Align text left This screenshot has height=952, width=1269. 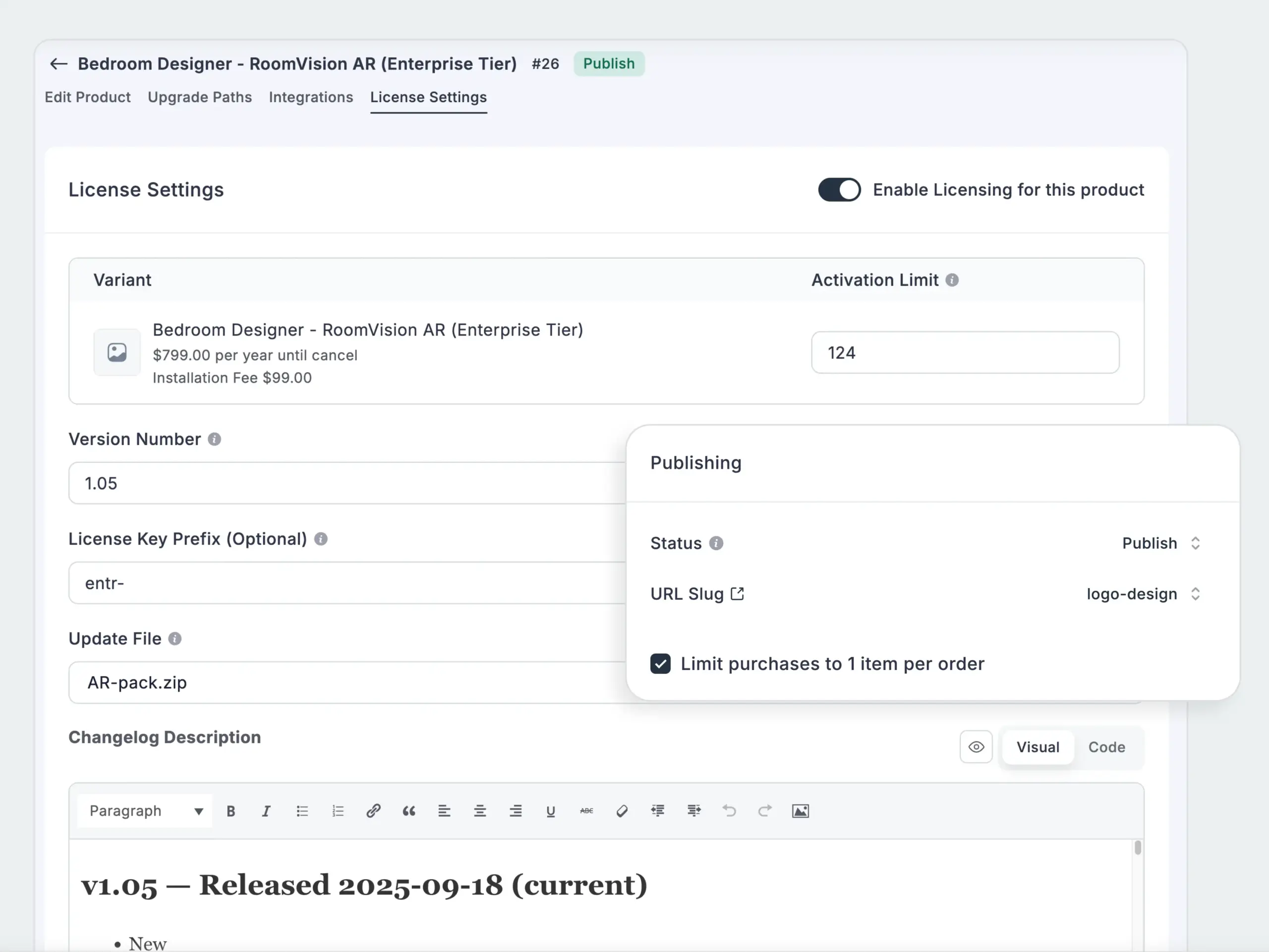[x=445, y=811]
